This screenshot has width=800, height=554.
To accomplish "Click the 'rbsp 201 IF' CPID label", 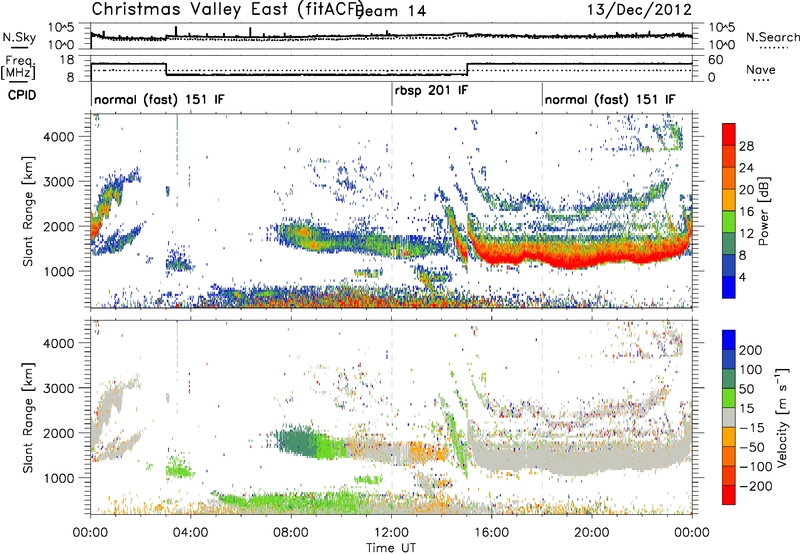I will click(x=431, y=90).
